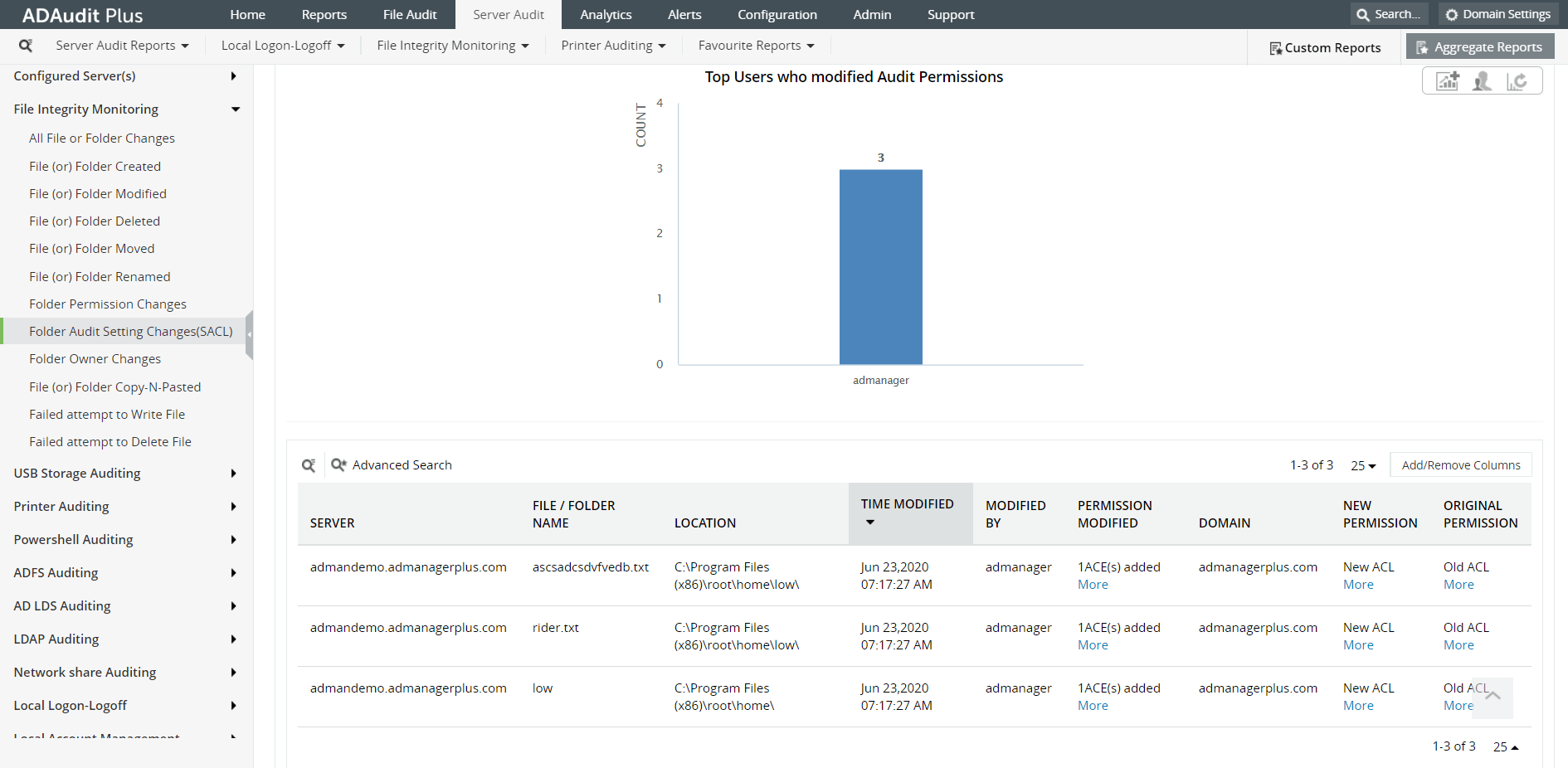Click the Advanced Search link
1568x768 pixels.
coord(402,465)
